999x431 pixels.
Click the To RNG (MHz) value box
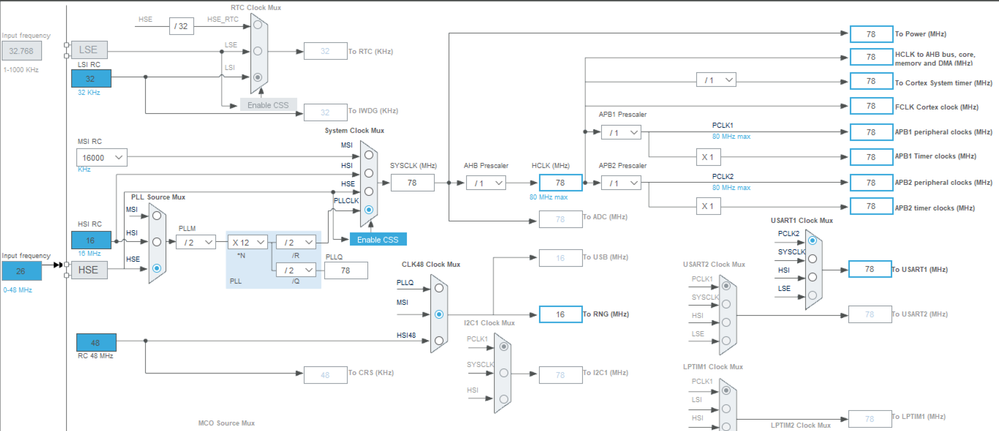561,314
